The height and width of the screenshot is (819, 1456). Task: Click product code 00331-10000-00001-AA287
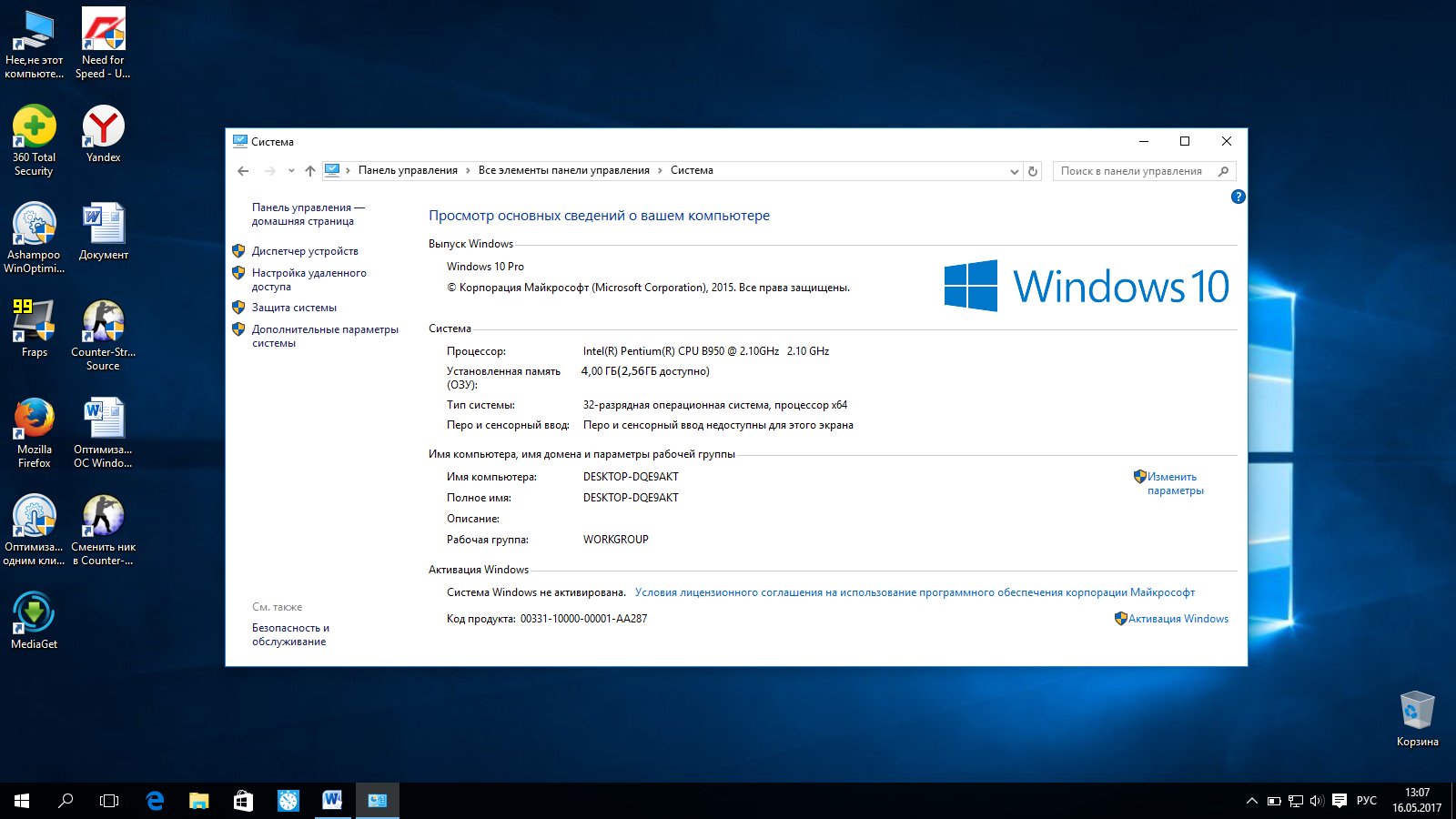tap(583, 619)
